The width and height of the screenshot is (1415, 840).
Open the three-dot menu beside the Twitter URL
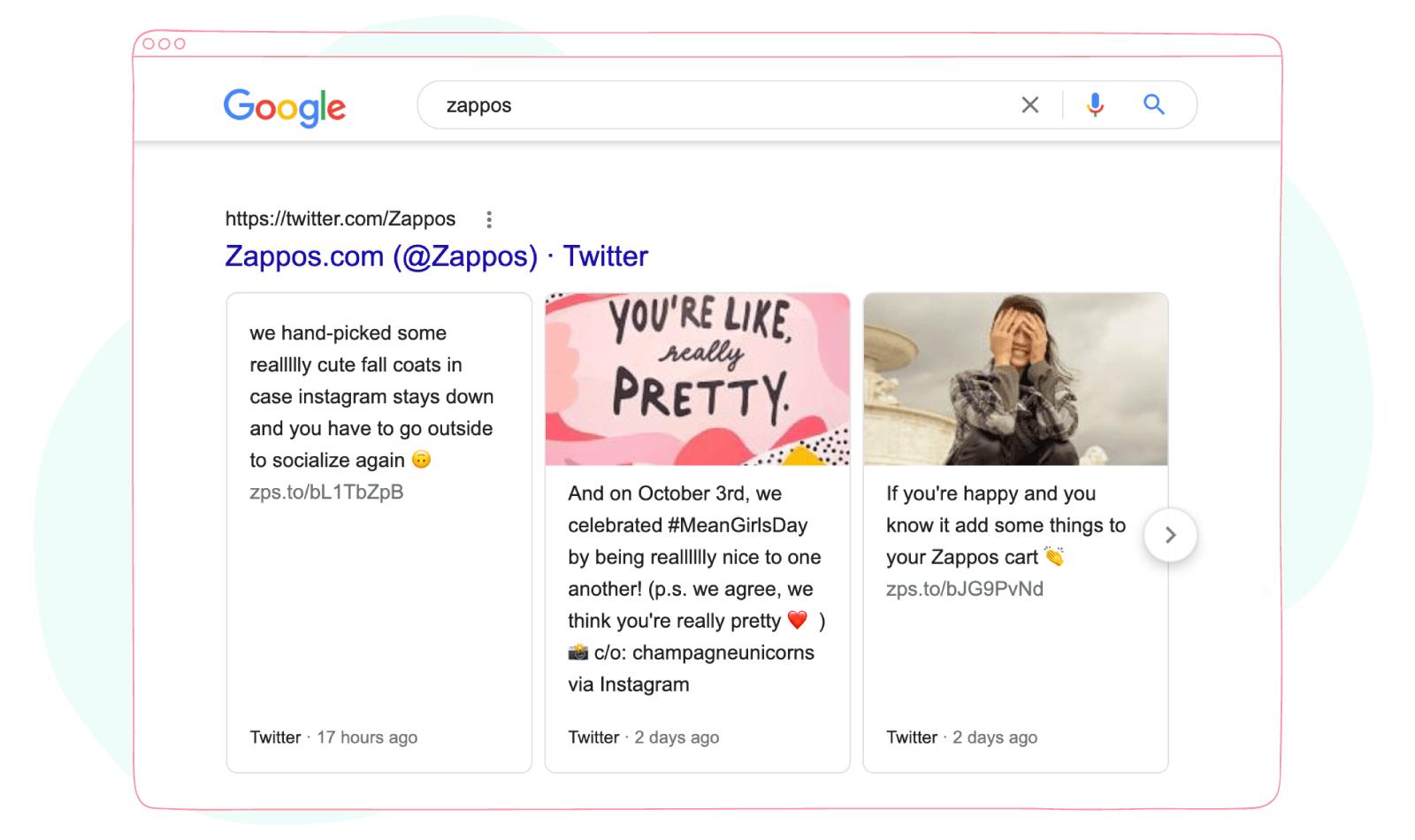click(x=489, y=218)
